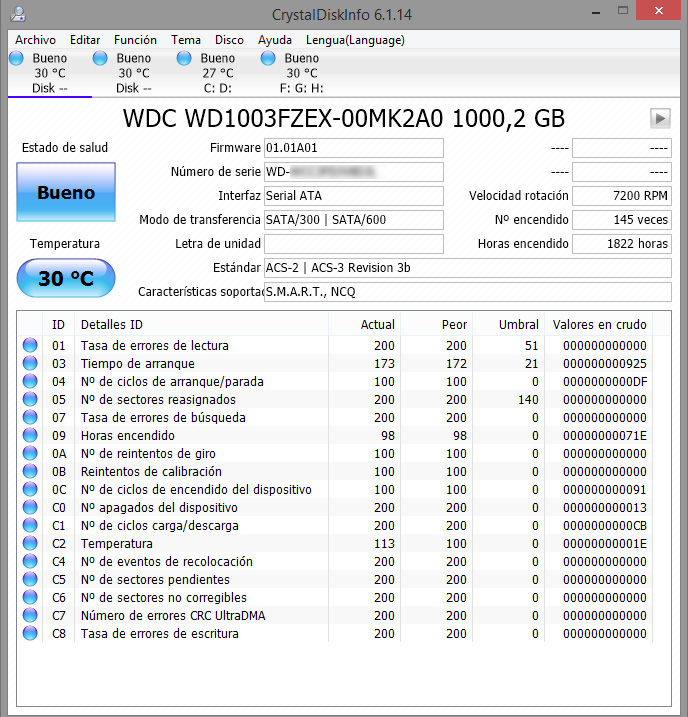Switch to the F: G: H: disk tab

point(302,73)
